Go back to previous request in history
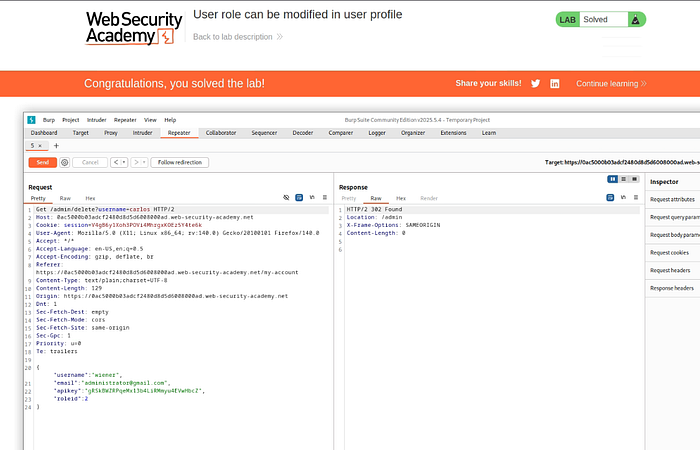The height and width of the screenshot is (450, 700). pos(116,162)
